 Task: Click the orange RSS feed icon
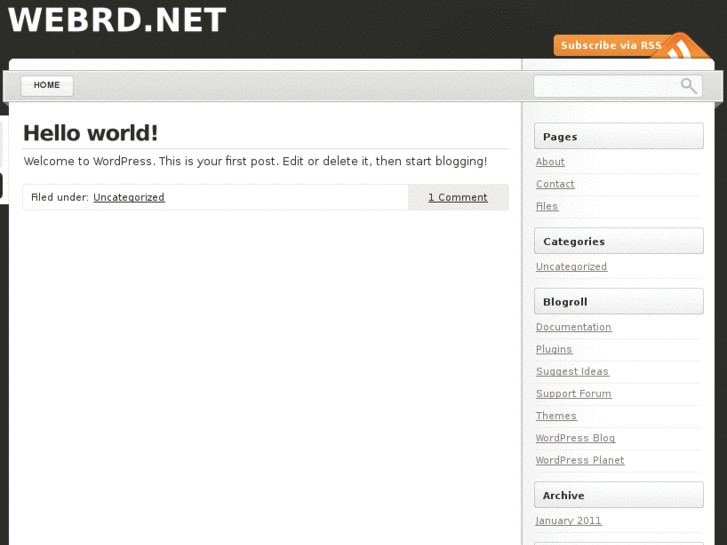tap(682, 47)
